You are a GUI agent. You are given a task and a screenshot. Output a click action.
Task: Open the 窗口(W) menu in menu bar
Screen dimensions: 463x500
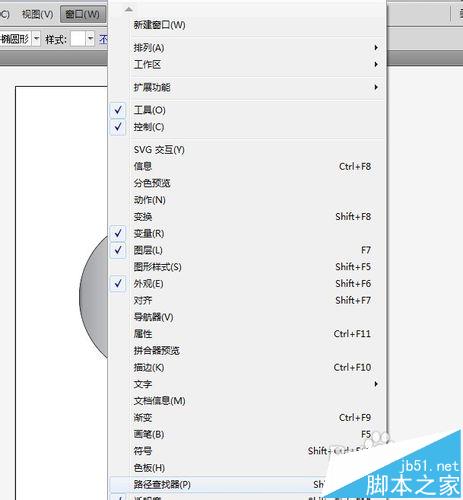pos(83,14)
